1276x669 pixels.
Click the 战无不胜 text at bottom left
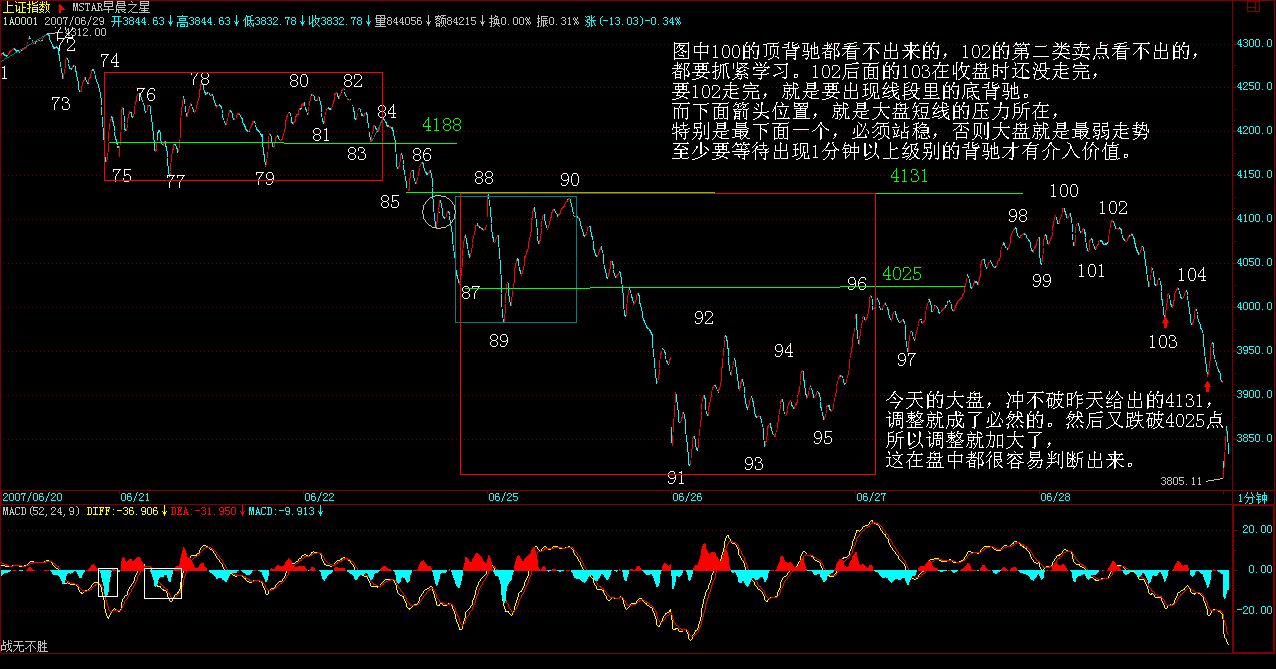pyautogui.click(x=24, y=647)
